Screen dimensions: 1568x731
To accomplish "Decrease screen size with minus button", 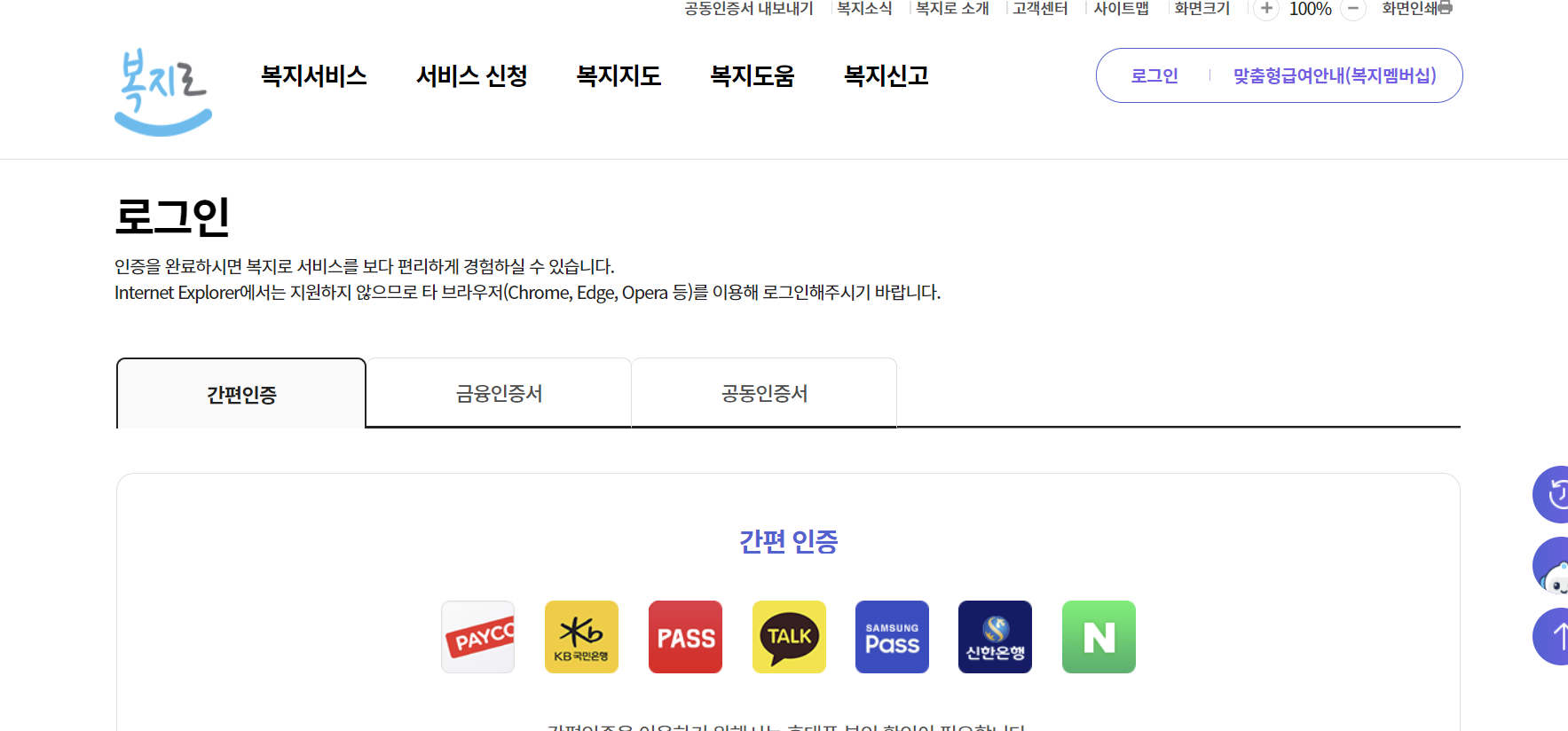I will 1352,9.
